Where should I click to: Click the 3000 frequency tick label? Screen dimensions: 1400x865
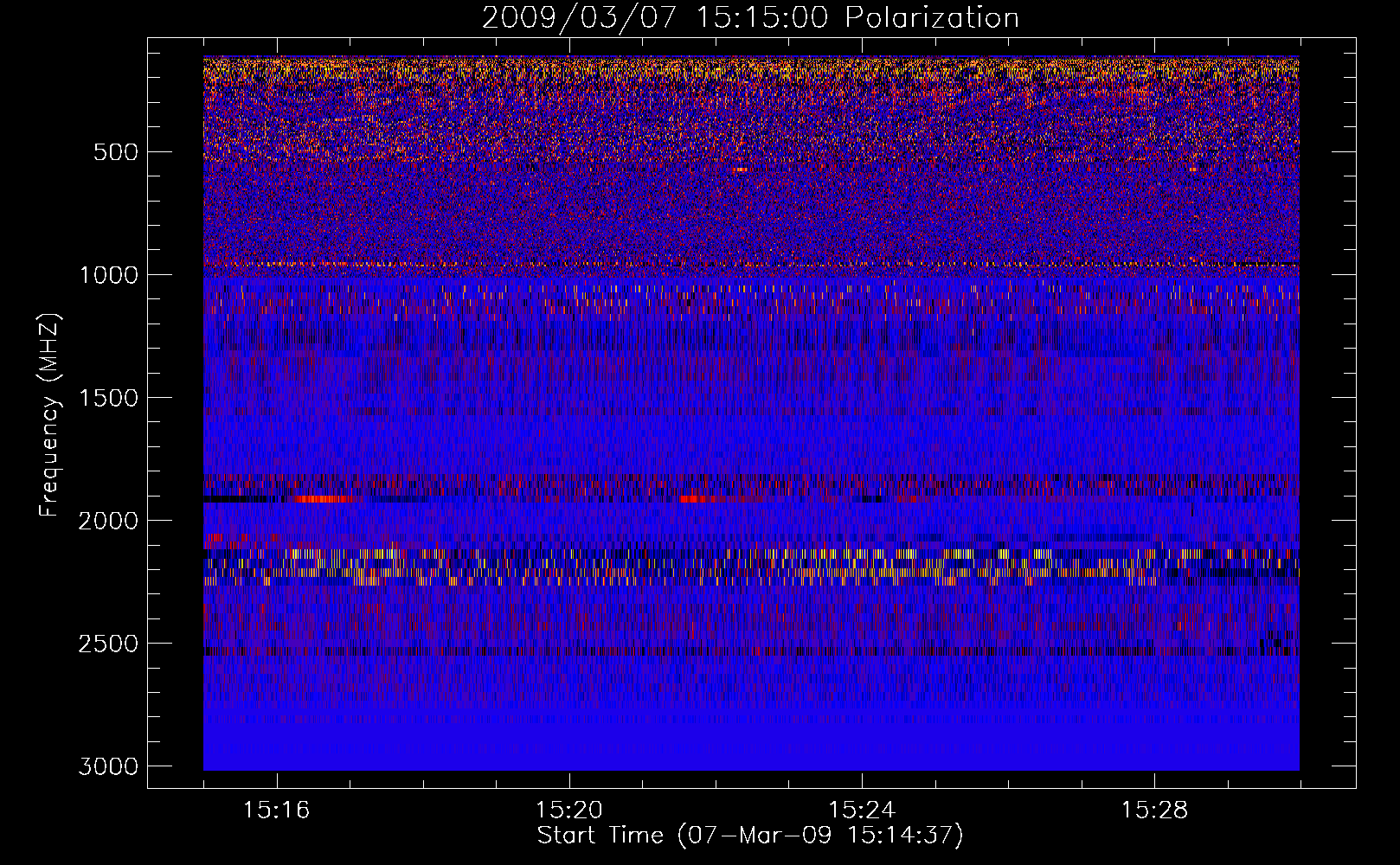109,766
